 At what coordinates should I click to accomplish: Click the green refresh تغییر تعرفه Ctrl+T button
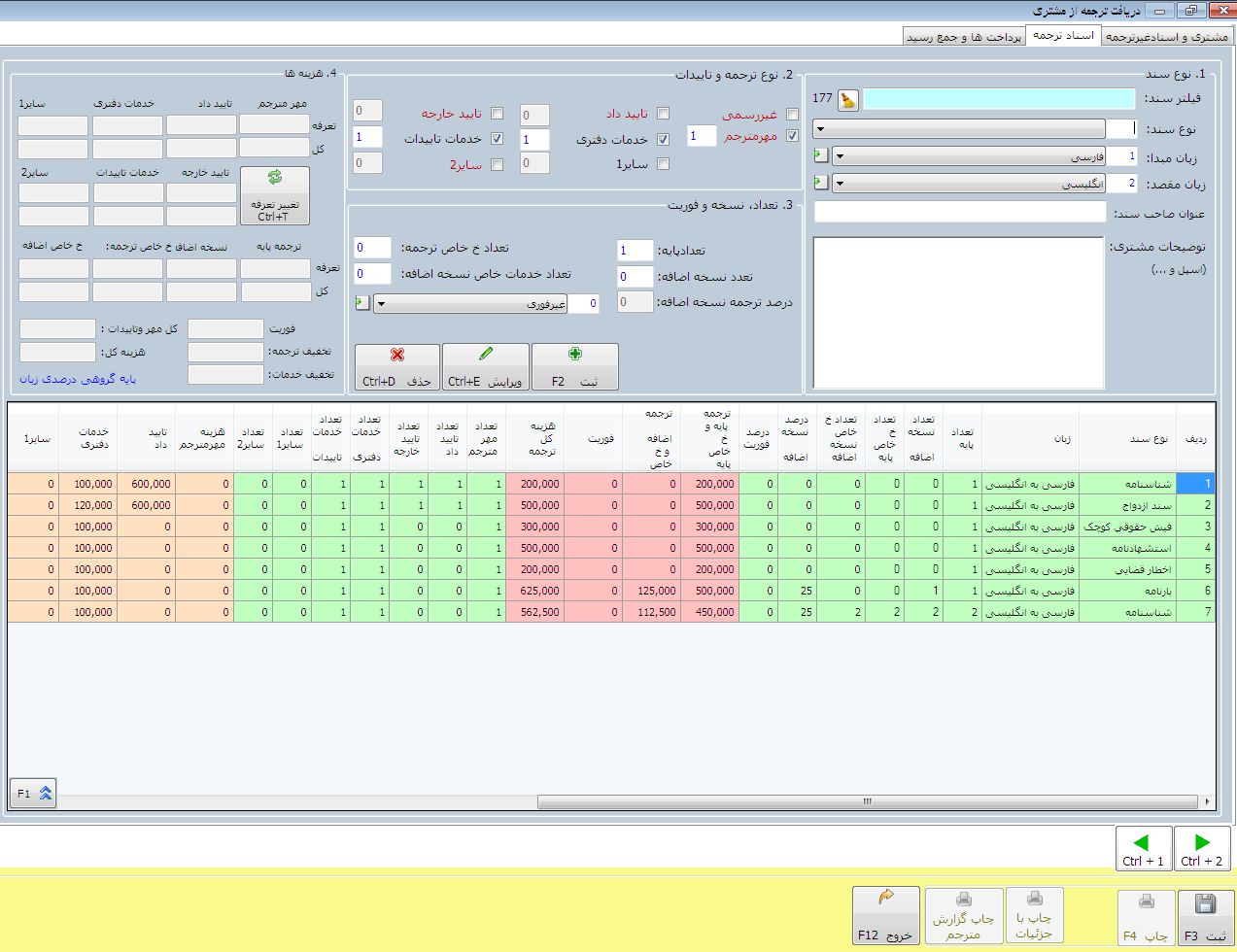tap(275, 195)
